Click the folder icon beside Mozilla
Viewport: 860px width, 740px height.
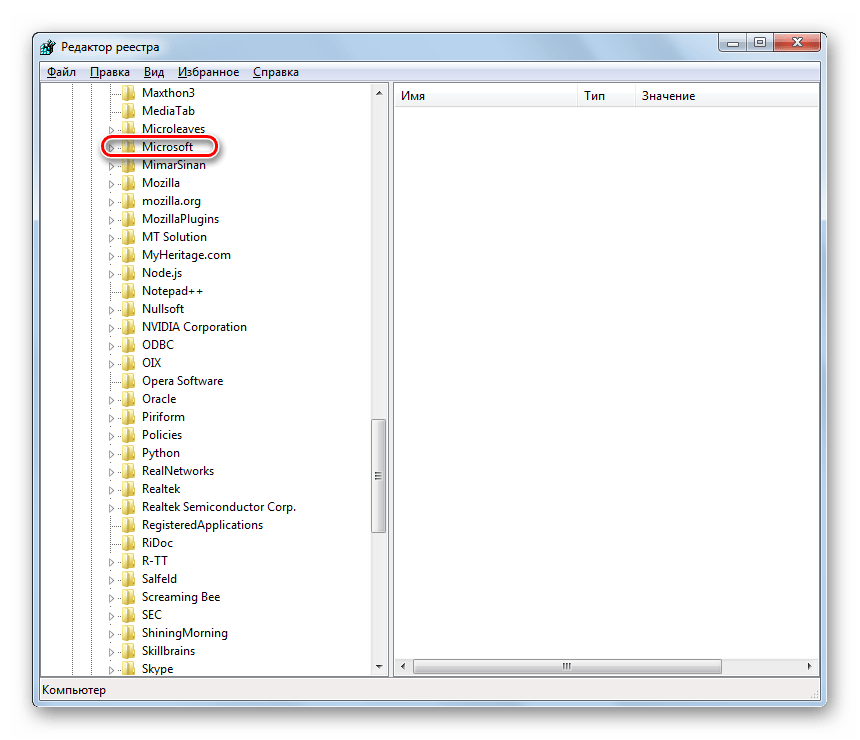[127, 183]
